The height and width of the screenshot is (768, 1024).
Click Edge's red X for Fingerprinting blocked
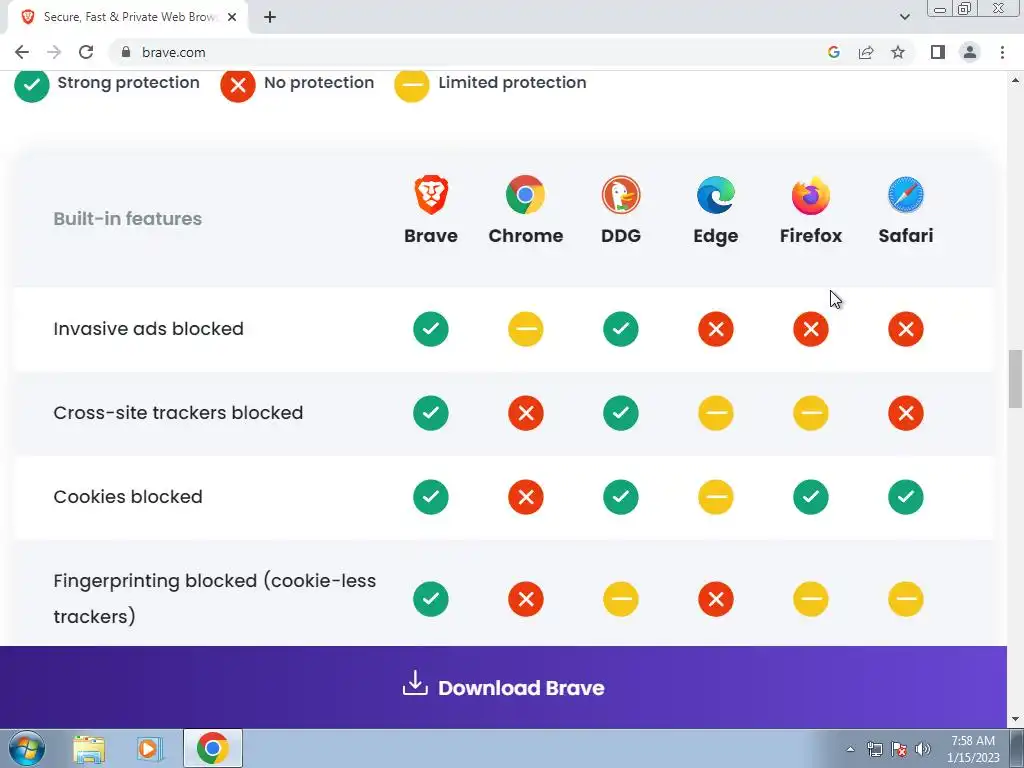[716, 599]
